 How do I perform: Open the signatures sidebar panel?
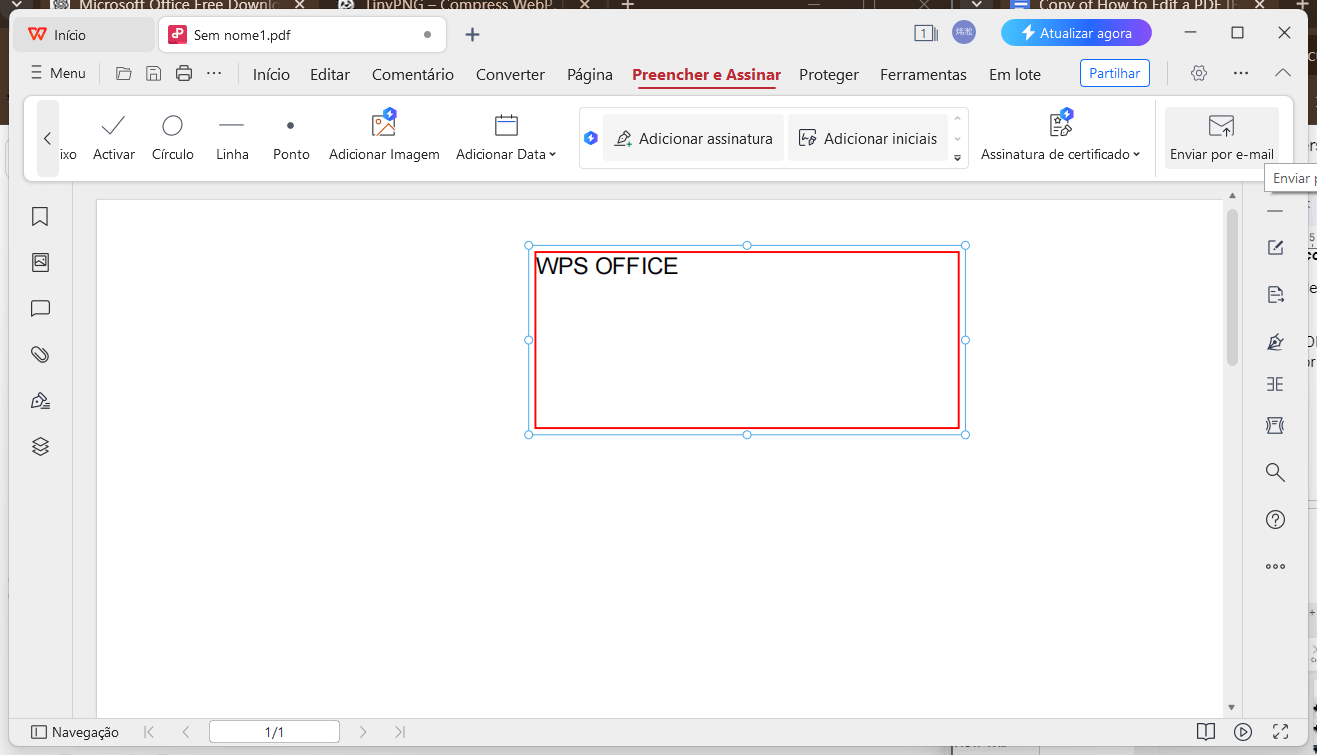(x=40, y=400)
